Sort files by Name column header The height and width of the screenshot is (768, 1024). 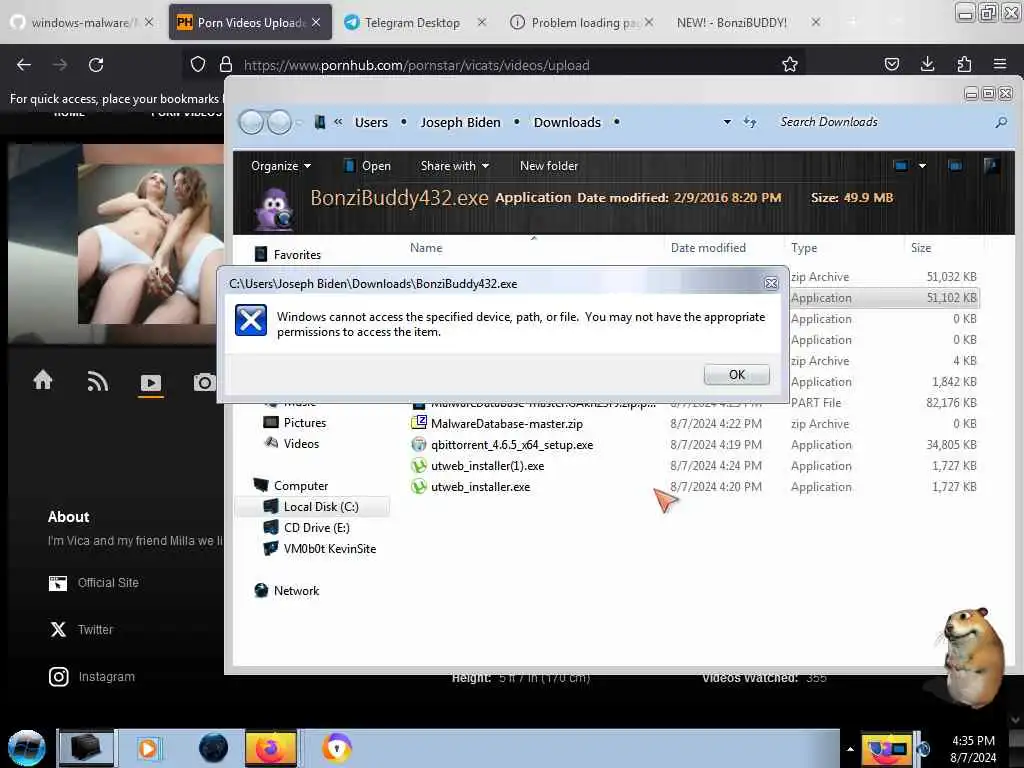pos(426,248)
